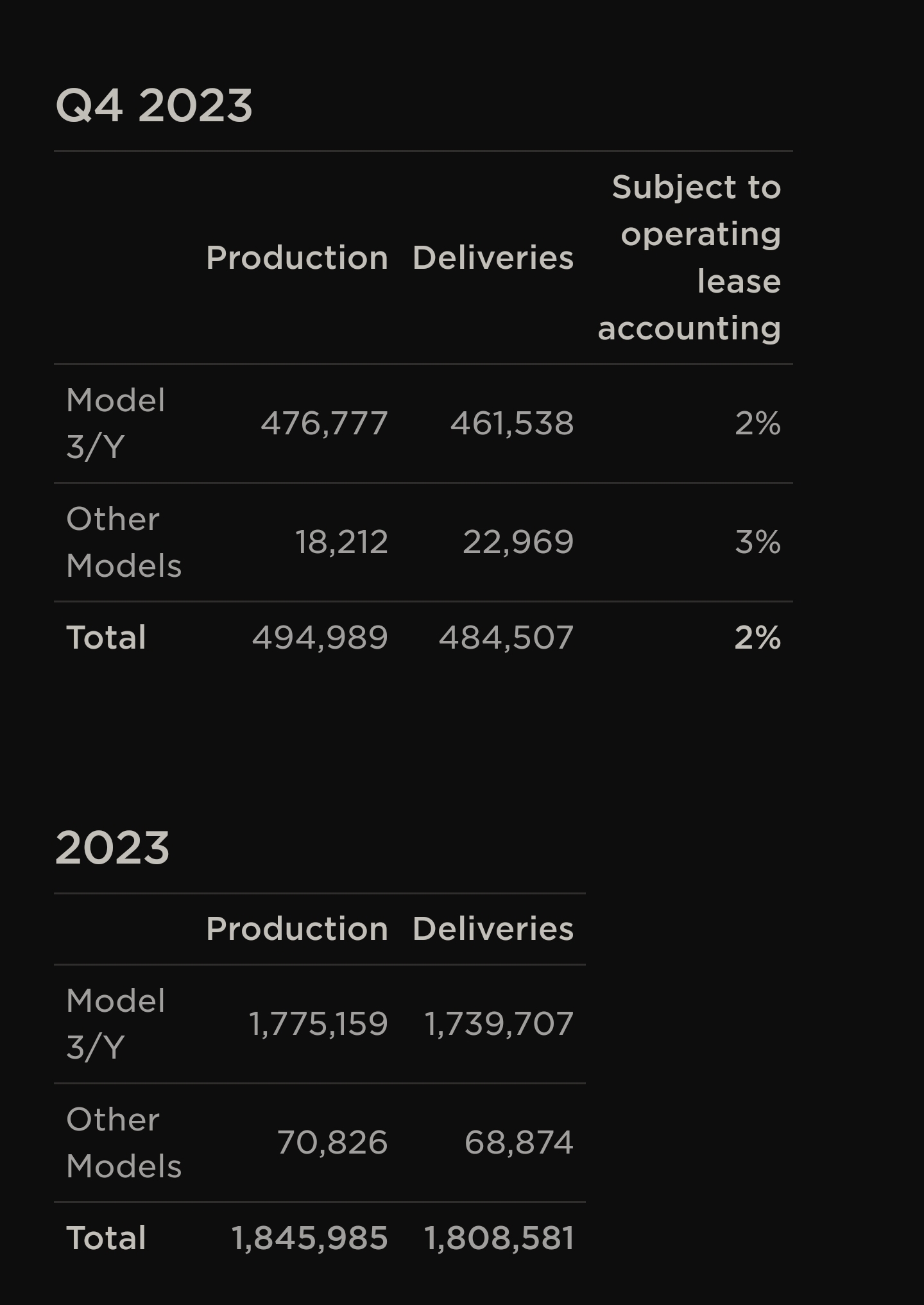924x1305 pixels.
Task: Select Q4 total production figure 494,989
Action: point(320,638)
